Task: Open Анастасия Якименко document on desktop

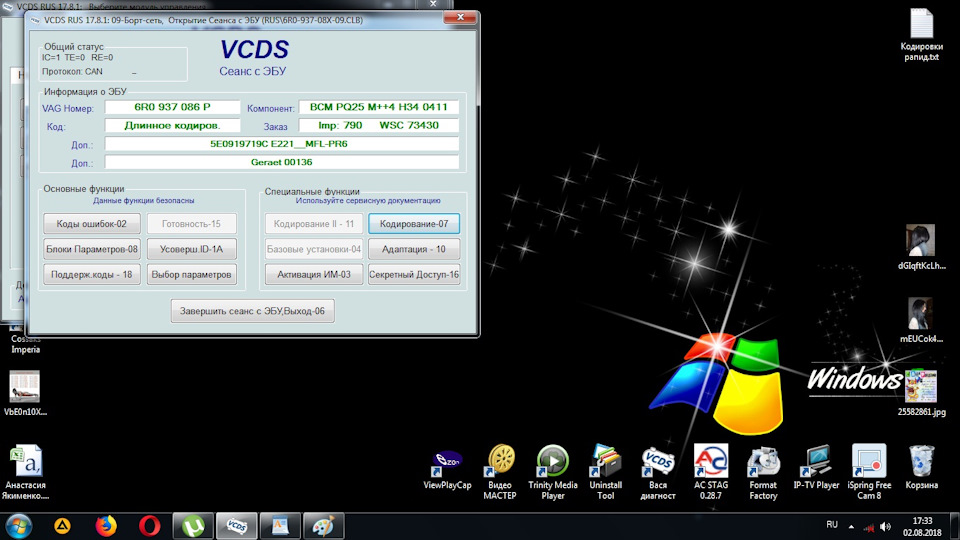Action: [x=25, y=471]
